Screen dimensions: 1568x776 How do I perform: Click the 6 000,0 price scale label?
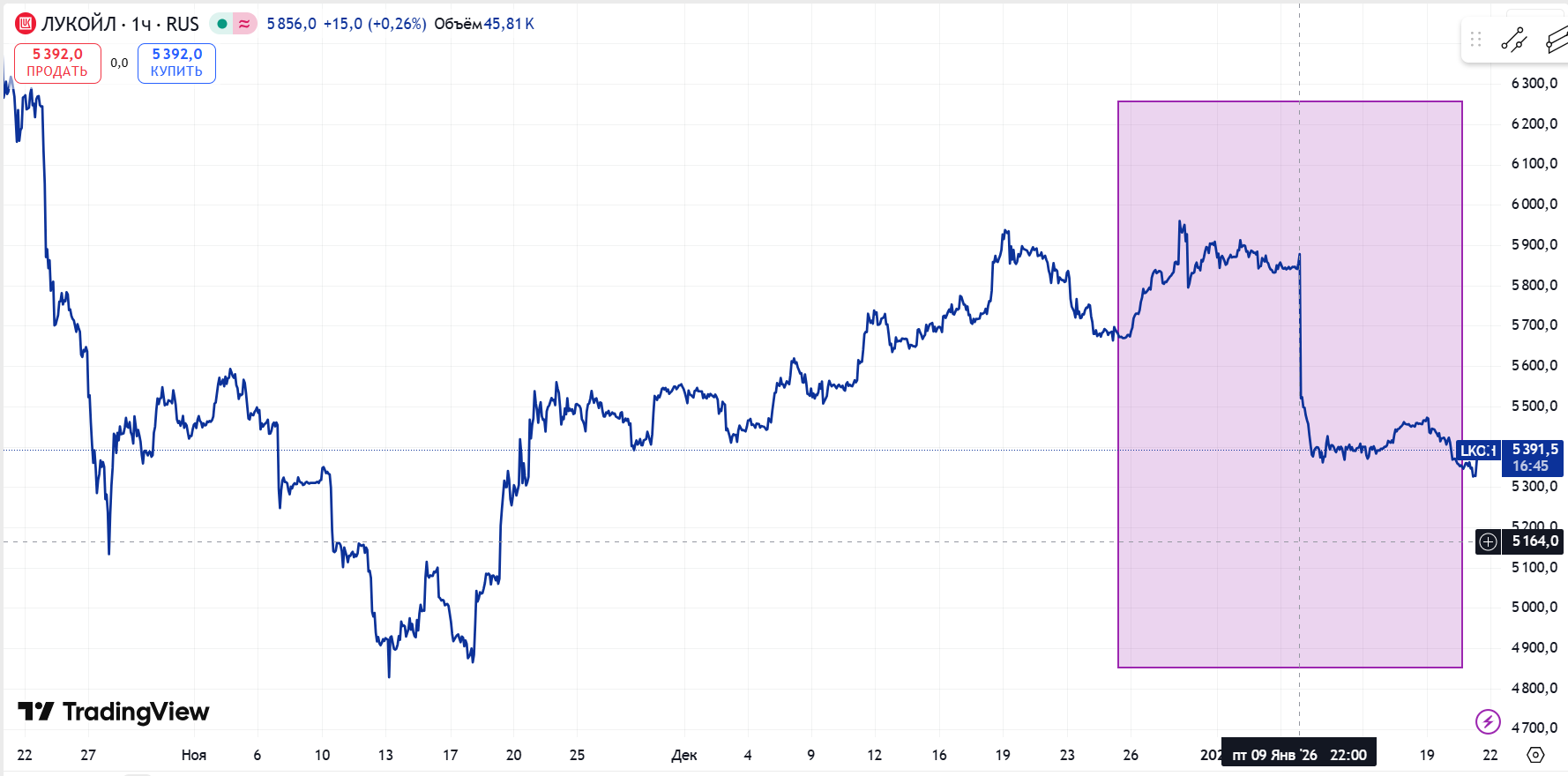(x=1534, y=204)
